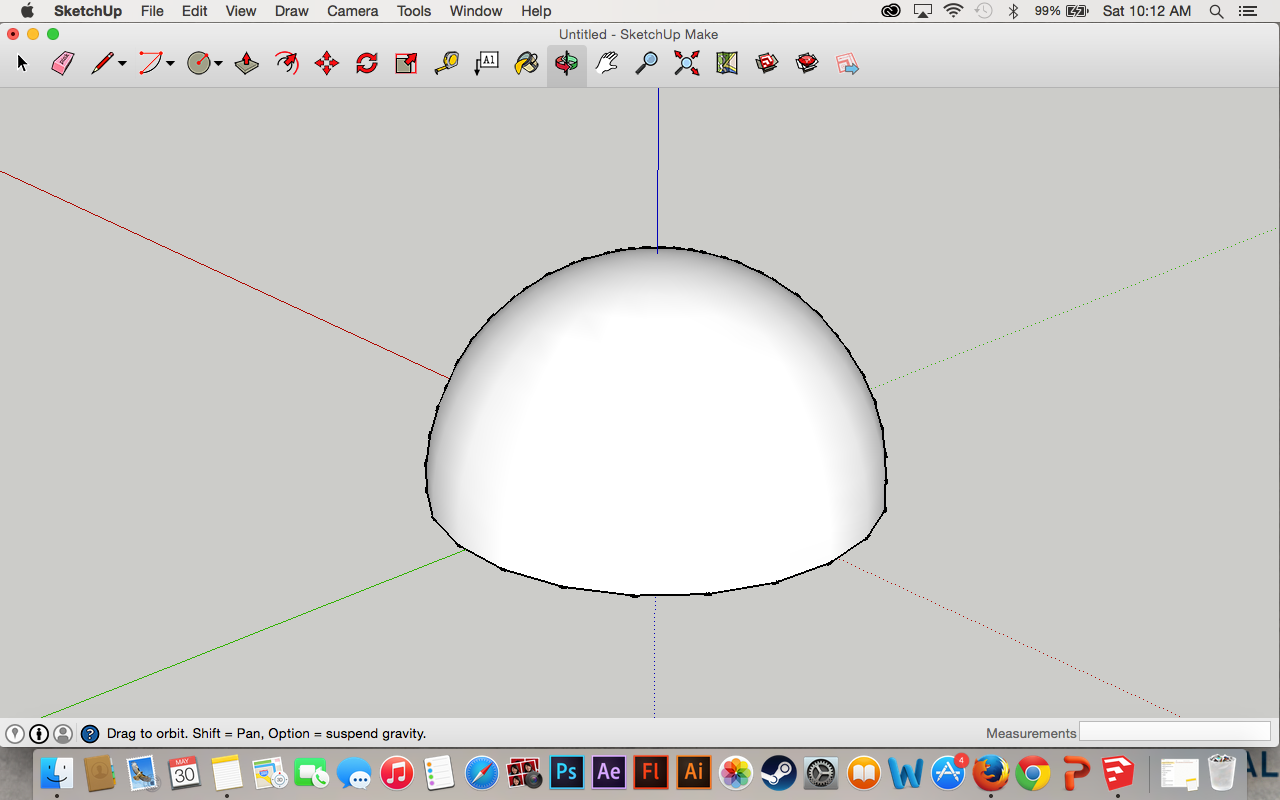Deactivate the highlighted Orbit tool
The height and width of the screenshot is (800, 1280).
566,62
